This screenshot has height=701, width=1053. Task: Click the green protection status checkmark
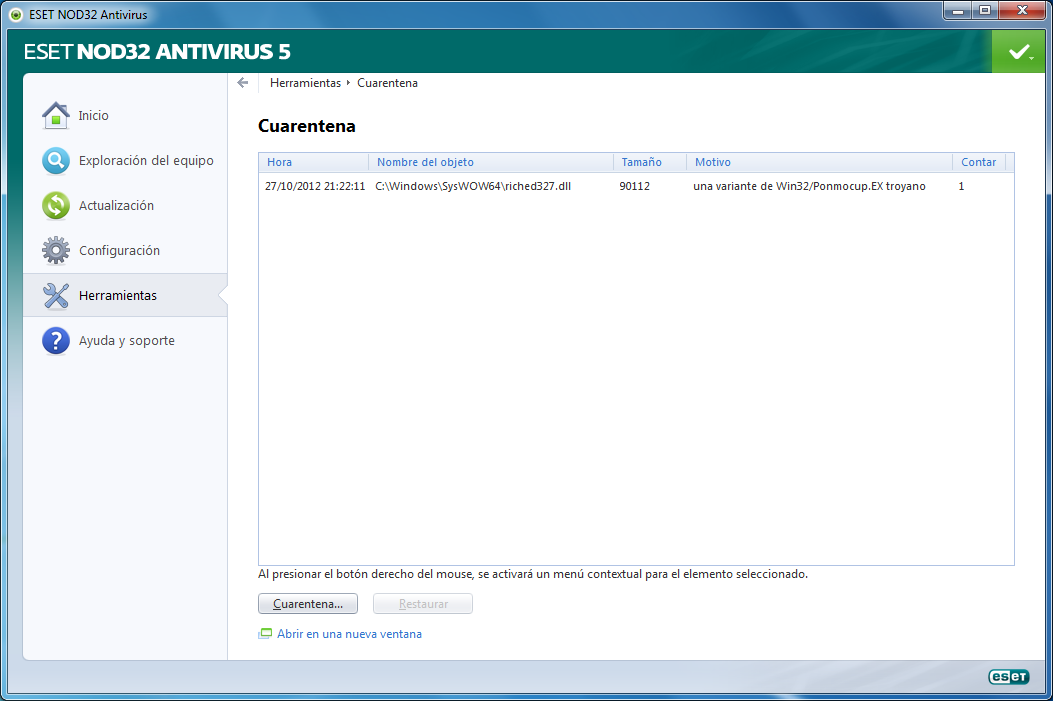tap(1019, 52)
